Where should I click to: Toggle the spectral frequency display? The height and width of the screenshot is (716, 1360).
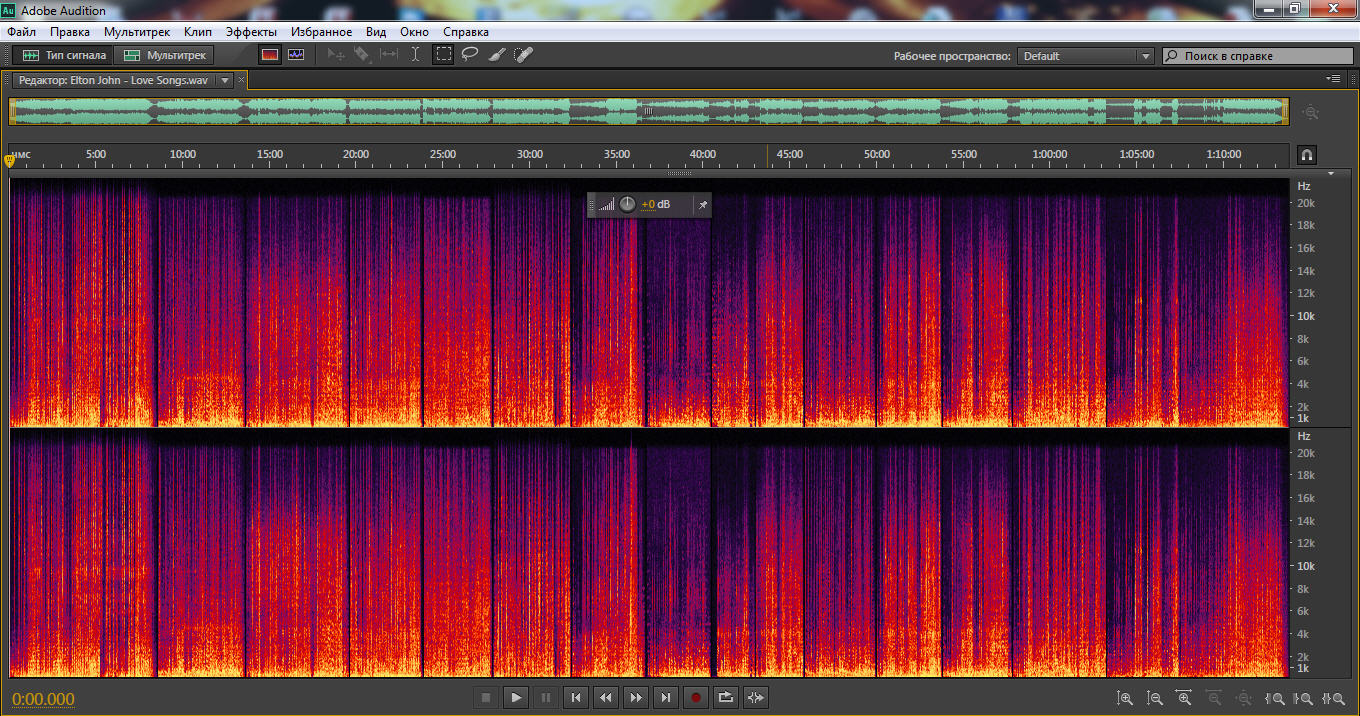[269, 55]
